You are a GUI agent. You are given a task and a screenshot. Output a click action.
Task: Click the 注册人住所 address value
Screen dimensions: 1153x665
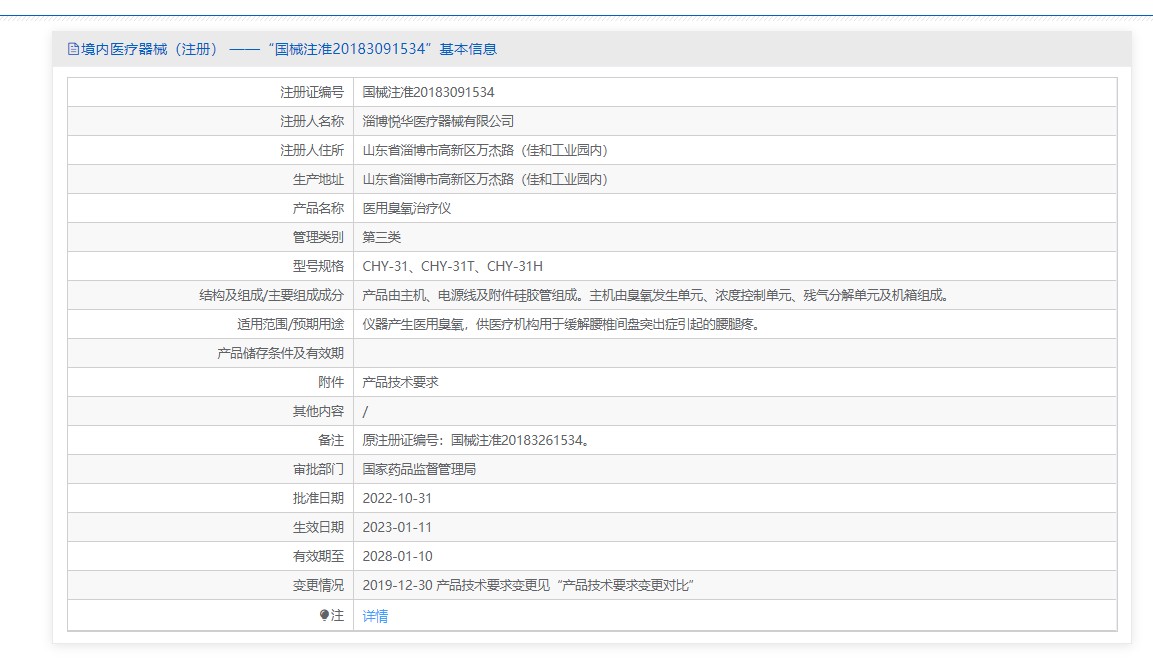(486, 150)
